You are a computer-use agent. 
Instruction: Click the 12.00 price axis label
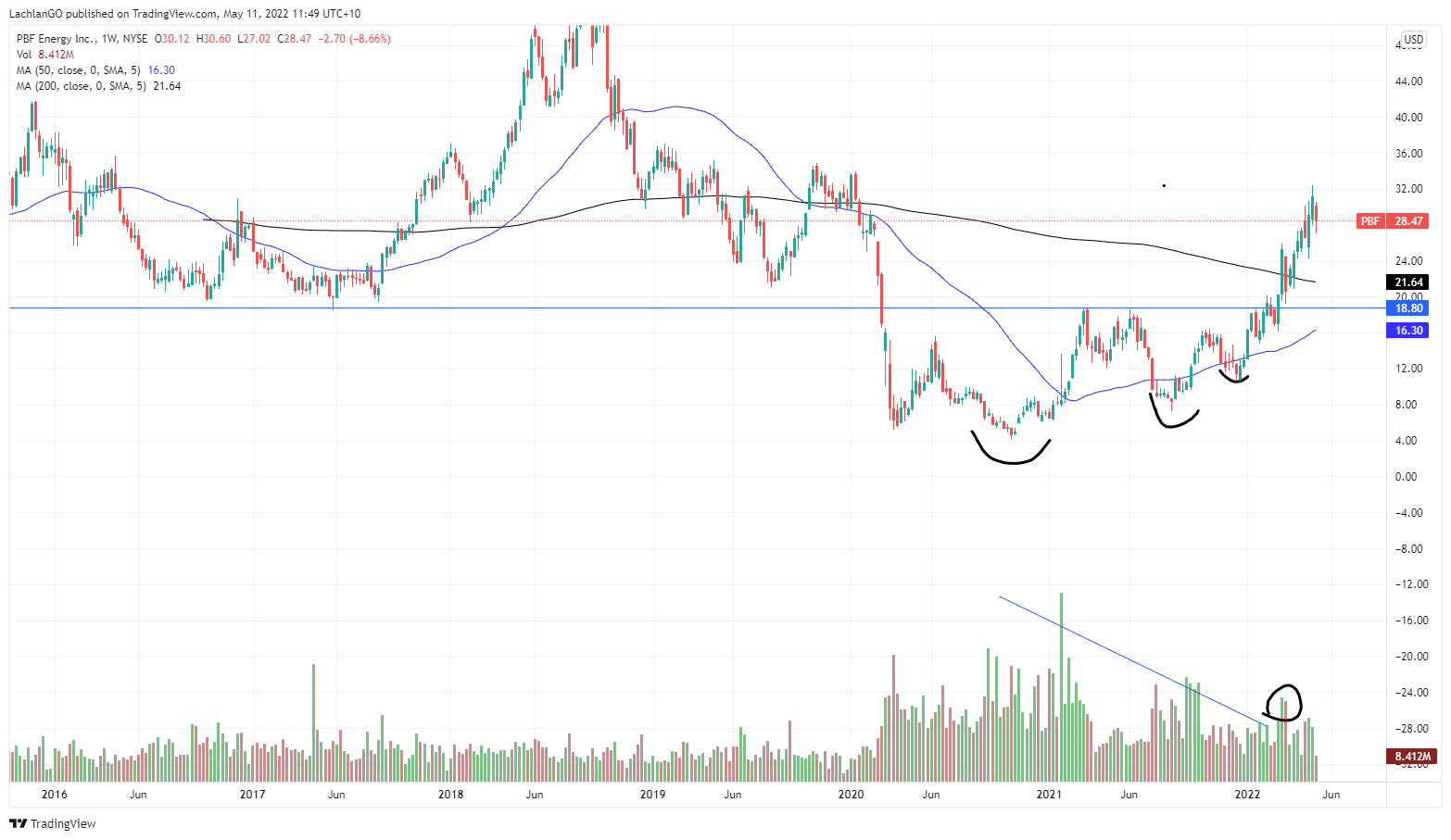pyautogui.click(x=1408, y=369)
